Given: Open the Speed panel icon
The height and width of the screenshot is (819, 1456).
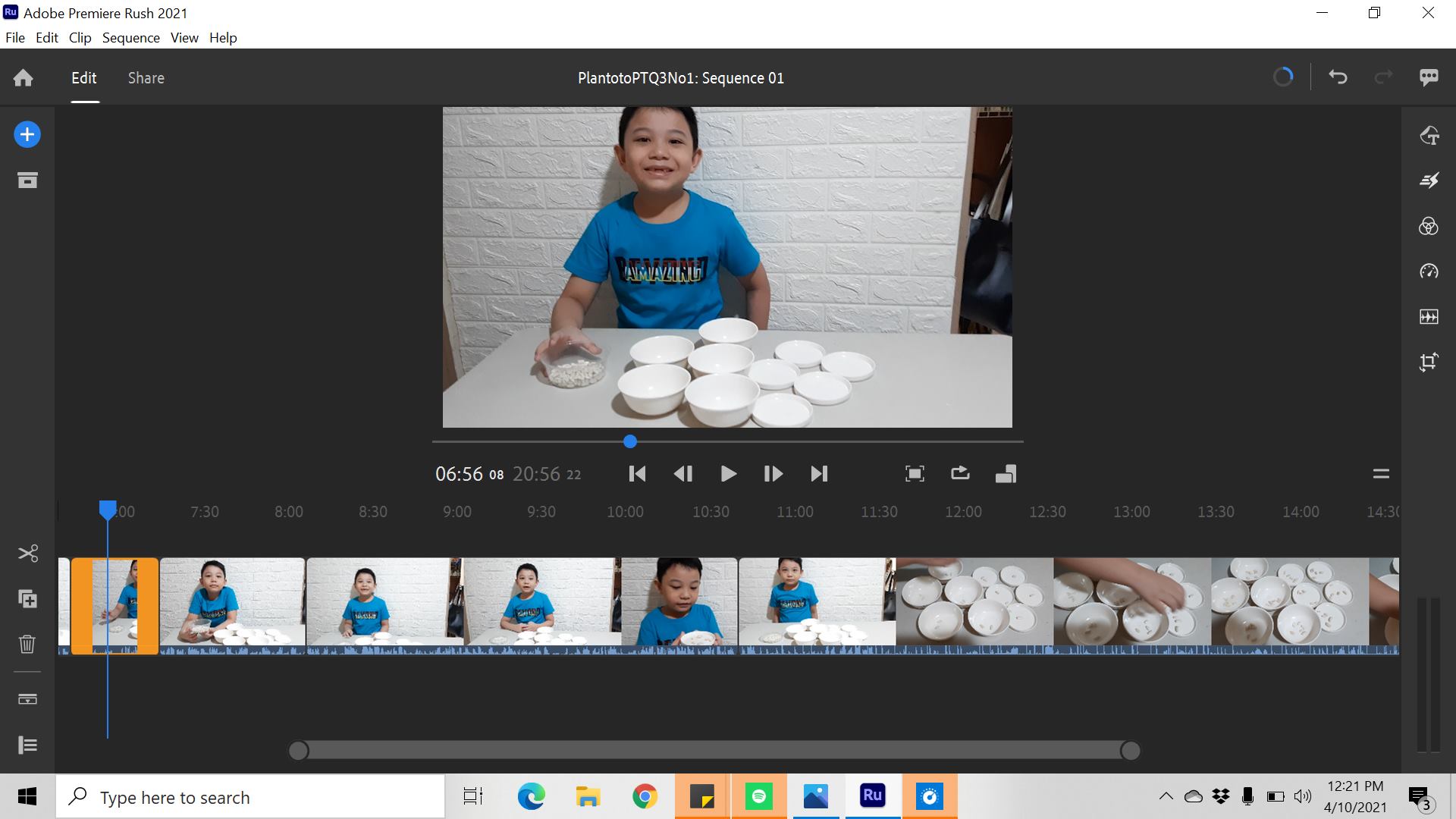Looking at the screenshot, I should coord(1429,271).
